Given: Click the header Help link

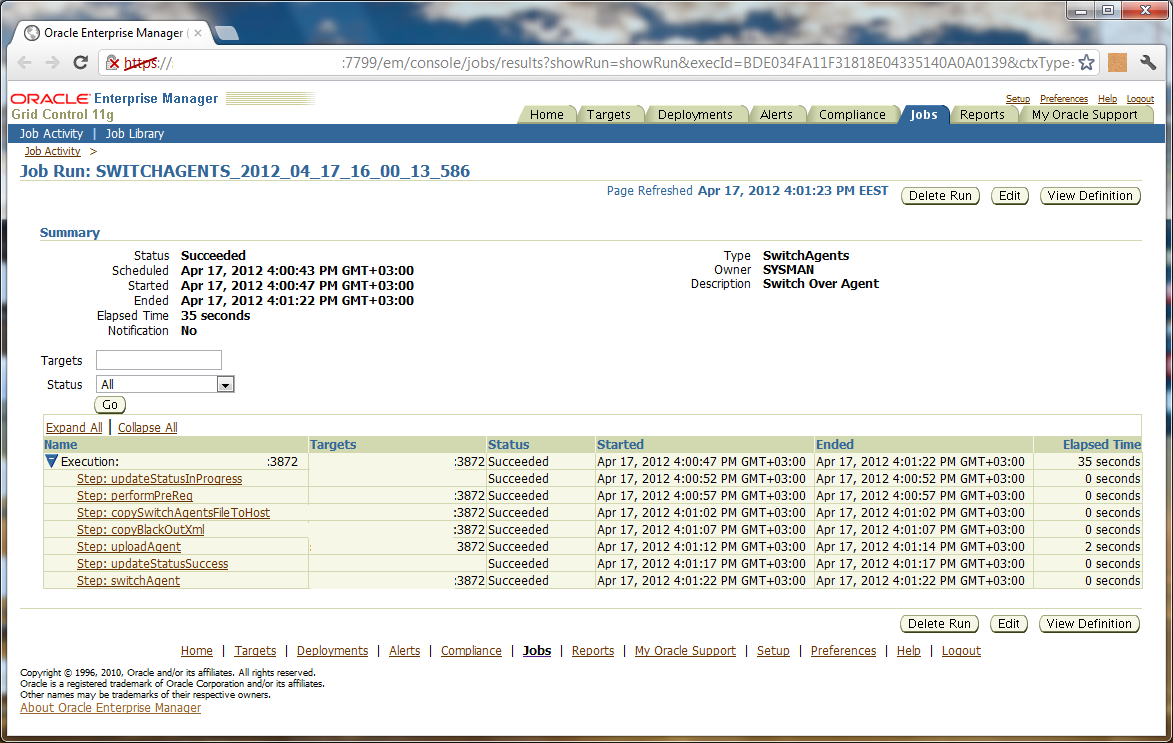Looking at the screenshot, I should 1107,99.
